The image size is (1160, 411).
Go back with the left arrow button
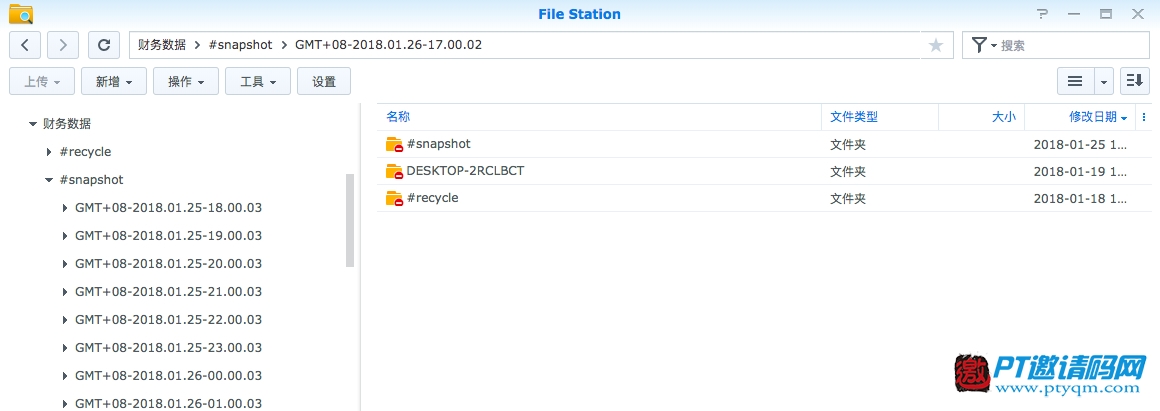click(x=25, y=45)
